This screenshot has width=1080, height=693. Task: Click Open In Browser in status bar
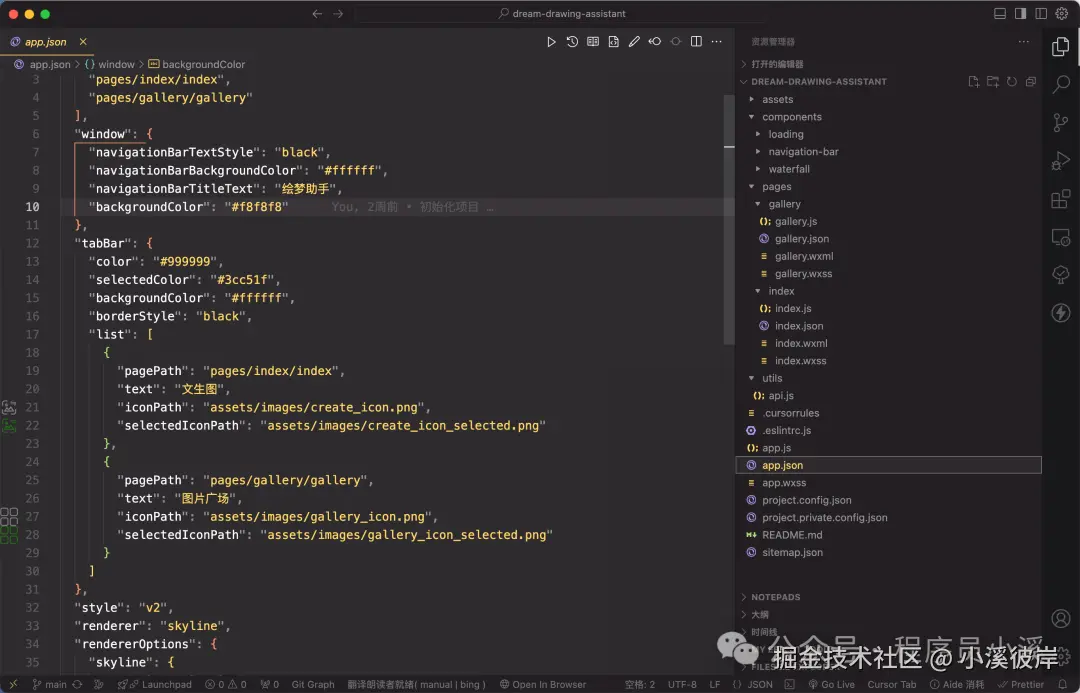(543, 684)
